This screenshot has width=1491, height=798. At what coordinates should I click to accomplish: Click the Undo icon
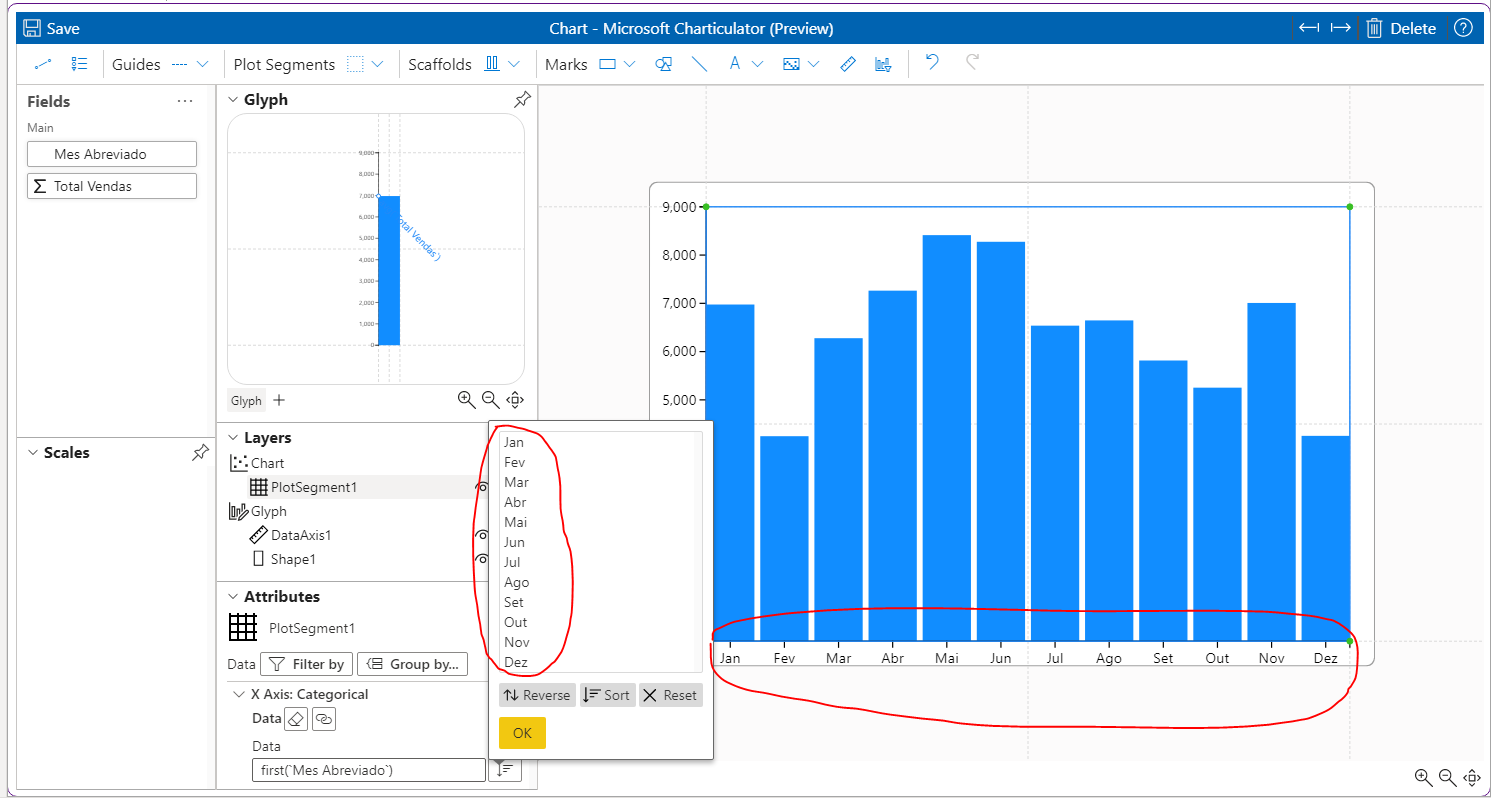click(x=931, y=62)
